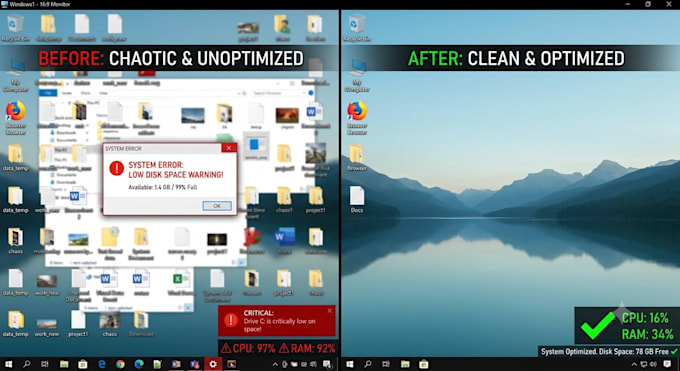Open the Browser folder on After desktop

point(357,158)
